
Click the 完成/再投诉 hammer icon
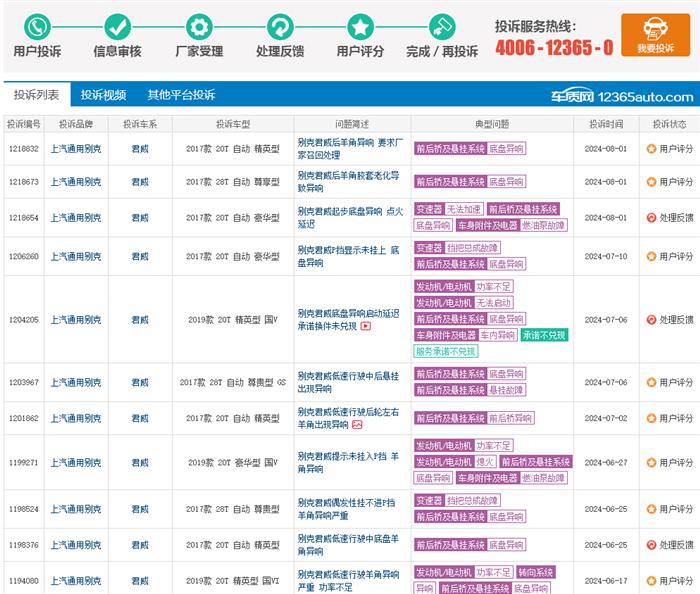(442, 27)
